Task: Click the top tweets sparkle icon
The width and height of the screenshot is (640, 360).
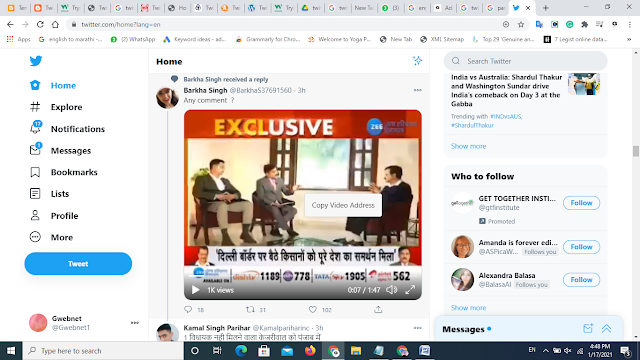Action: pos(417,61)
